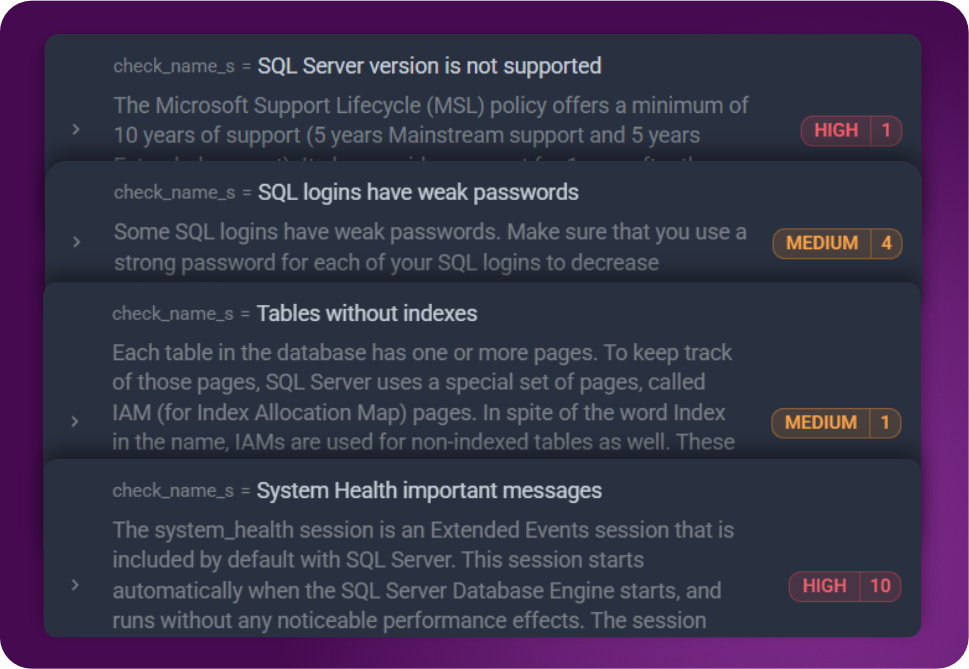The image size is (969, 669).
Task: Select 'System Health important messages' title
Action: pos(429,491)
